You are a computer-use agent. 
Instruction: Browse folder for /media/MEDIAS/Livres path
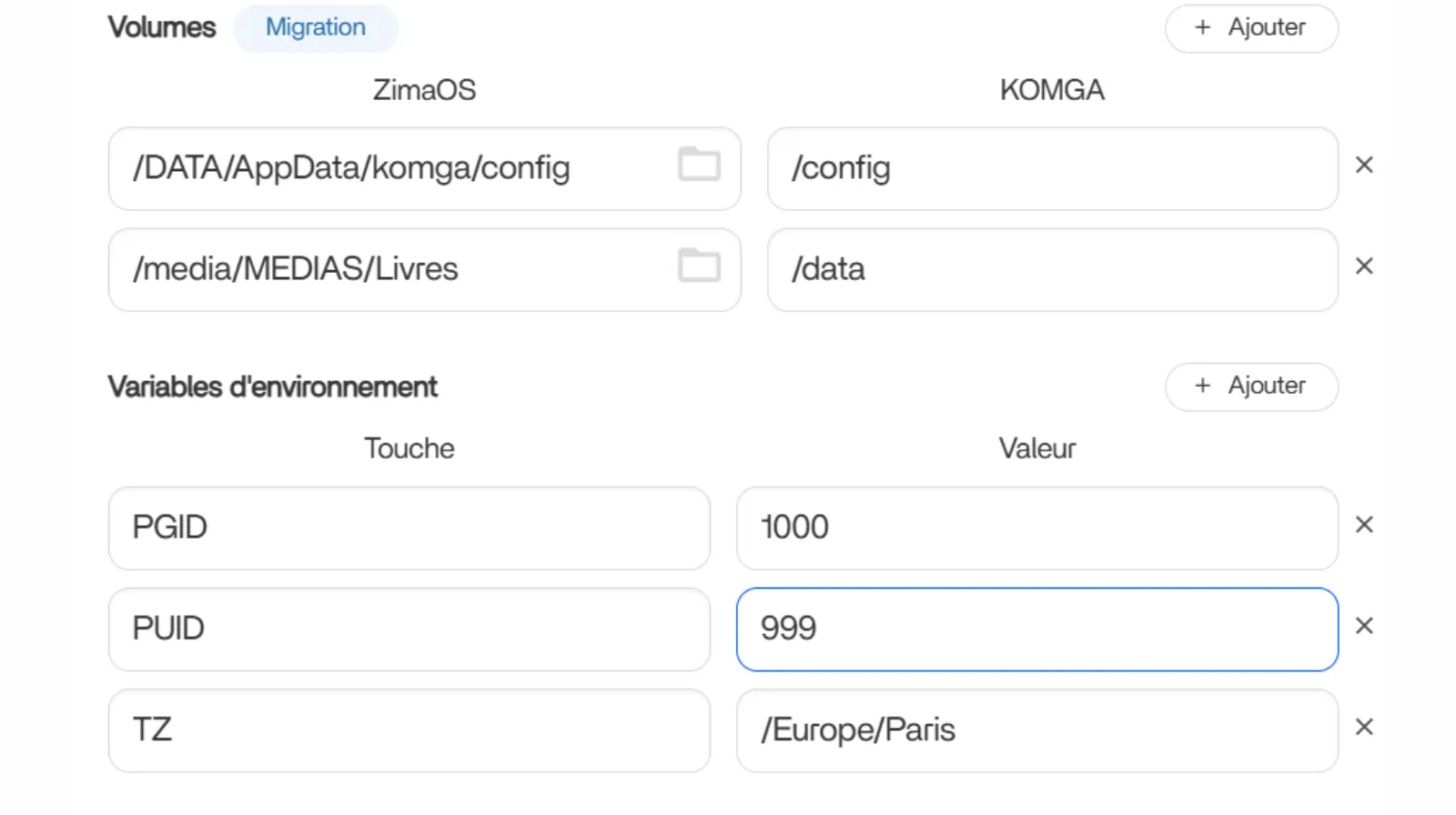[x=699, y=266]
